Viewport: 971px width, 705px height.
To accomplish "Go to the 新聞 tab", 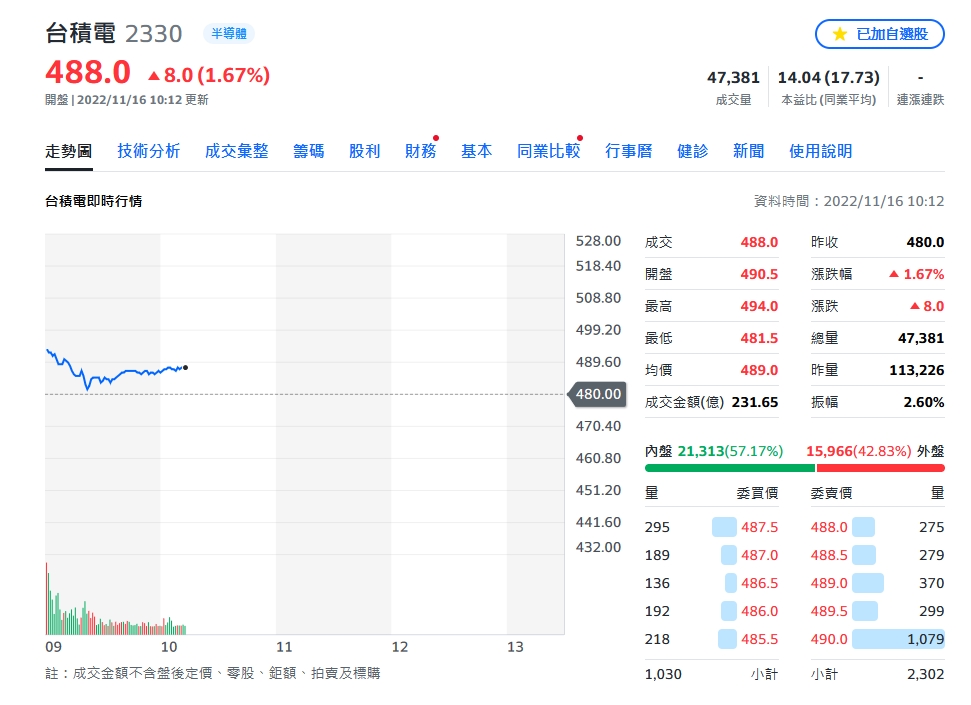I will [x=748, y=151].
